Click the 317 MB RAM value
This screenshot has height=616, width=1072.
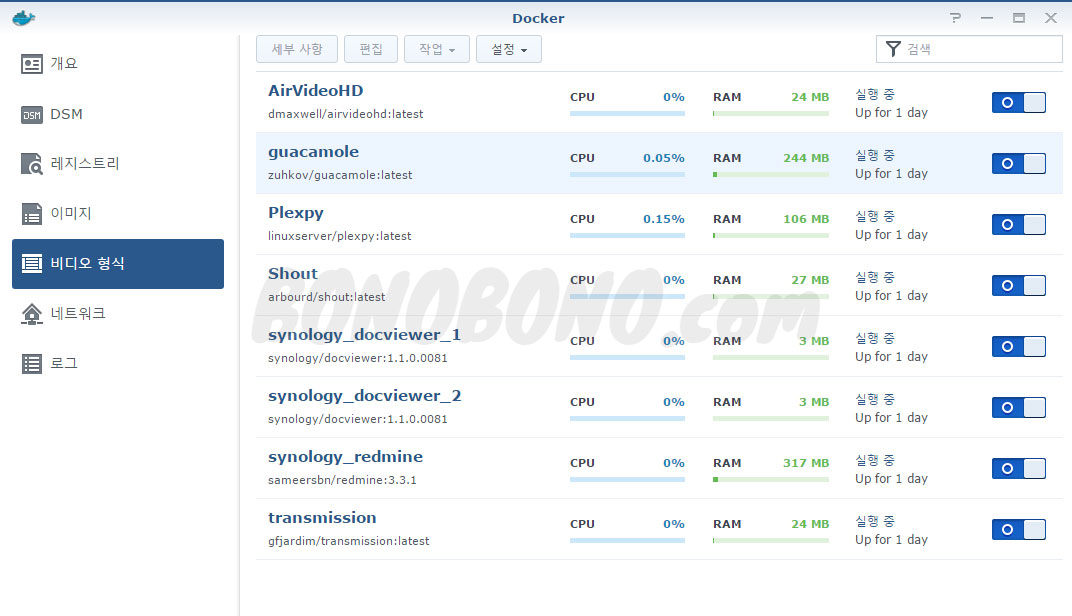click(x=806, y=463)
